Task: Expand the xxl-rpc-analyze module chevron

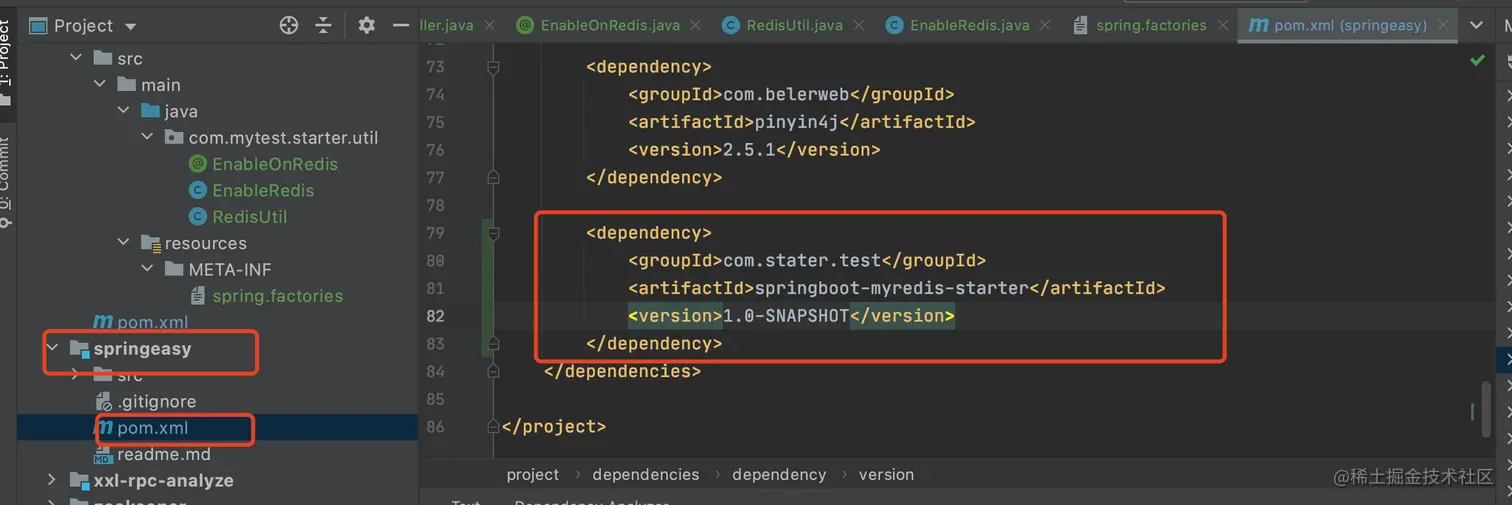Action: pos(52,480)
